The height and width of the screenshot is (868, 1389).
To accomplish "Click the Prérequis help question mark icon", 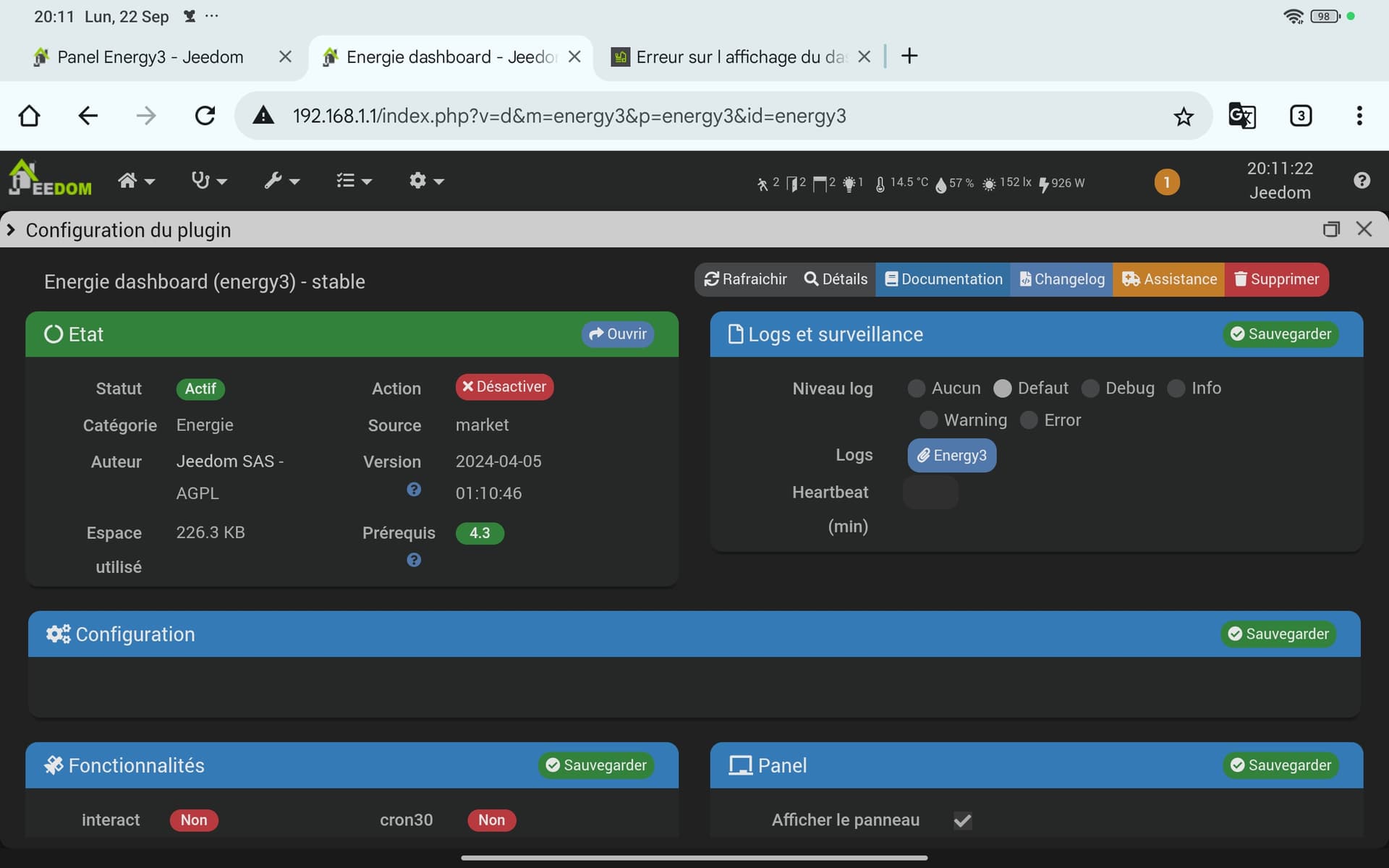I will (414, 560).
